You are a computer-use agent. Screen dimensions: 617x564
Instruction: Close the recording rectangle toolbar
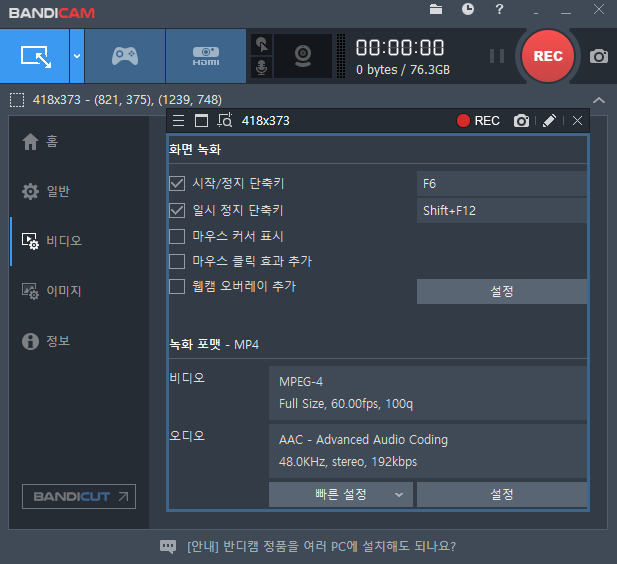(577, 121)
